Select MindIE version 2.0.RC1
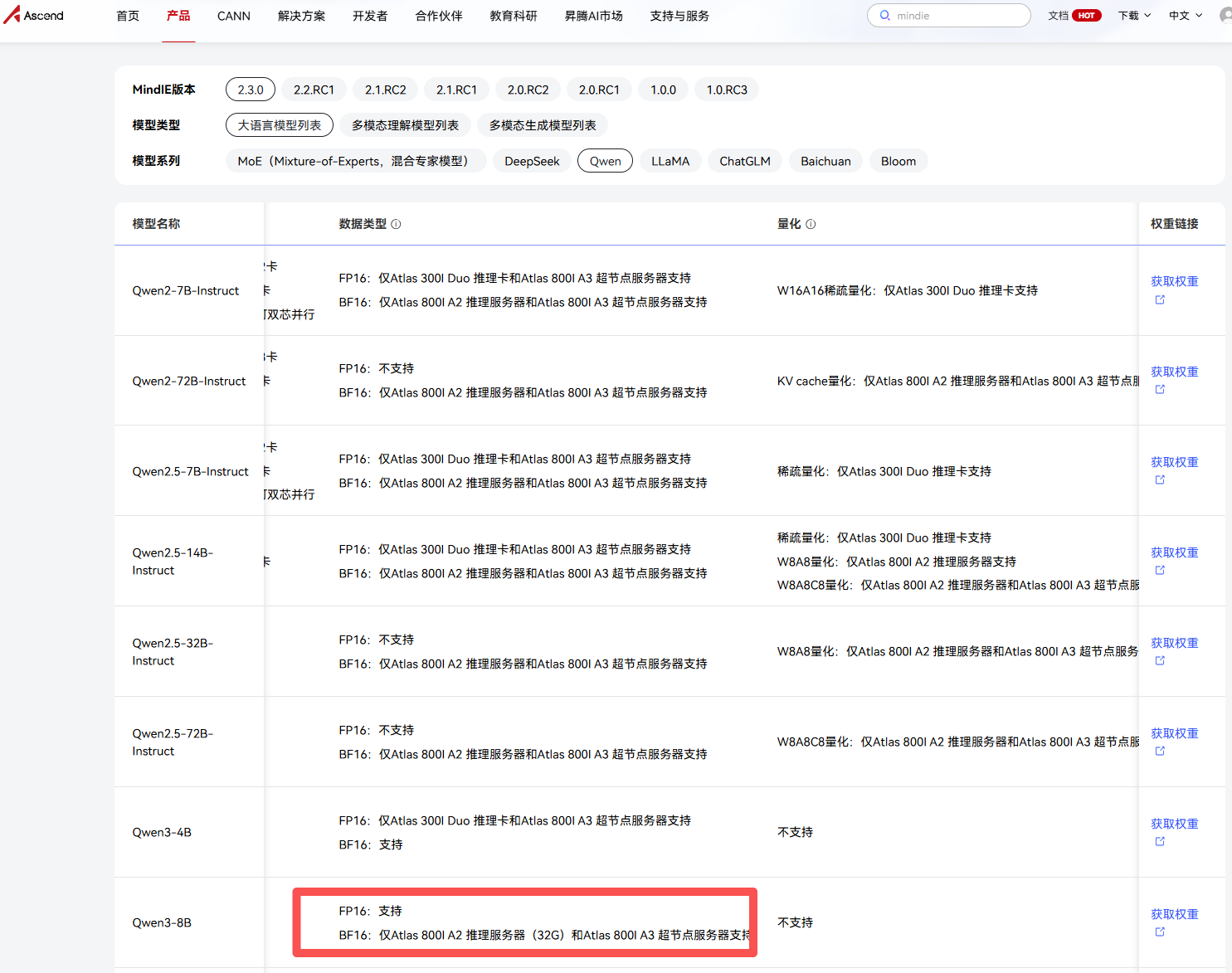The width and height of the screenshot is (1232, 973). coord(599,90)
